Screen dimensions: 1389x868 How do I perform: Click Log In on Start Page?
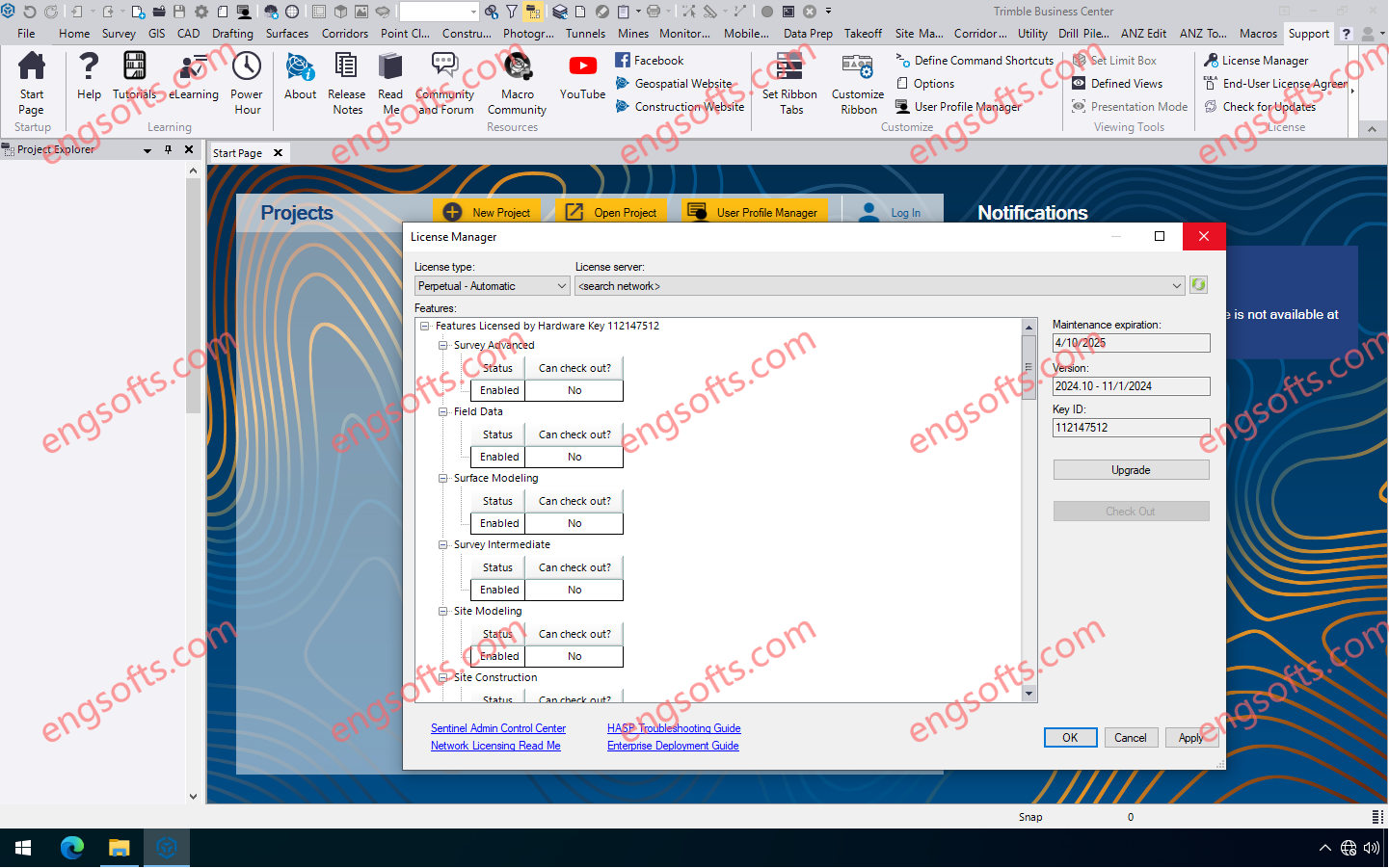tap(892, 212)
